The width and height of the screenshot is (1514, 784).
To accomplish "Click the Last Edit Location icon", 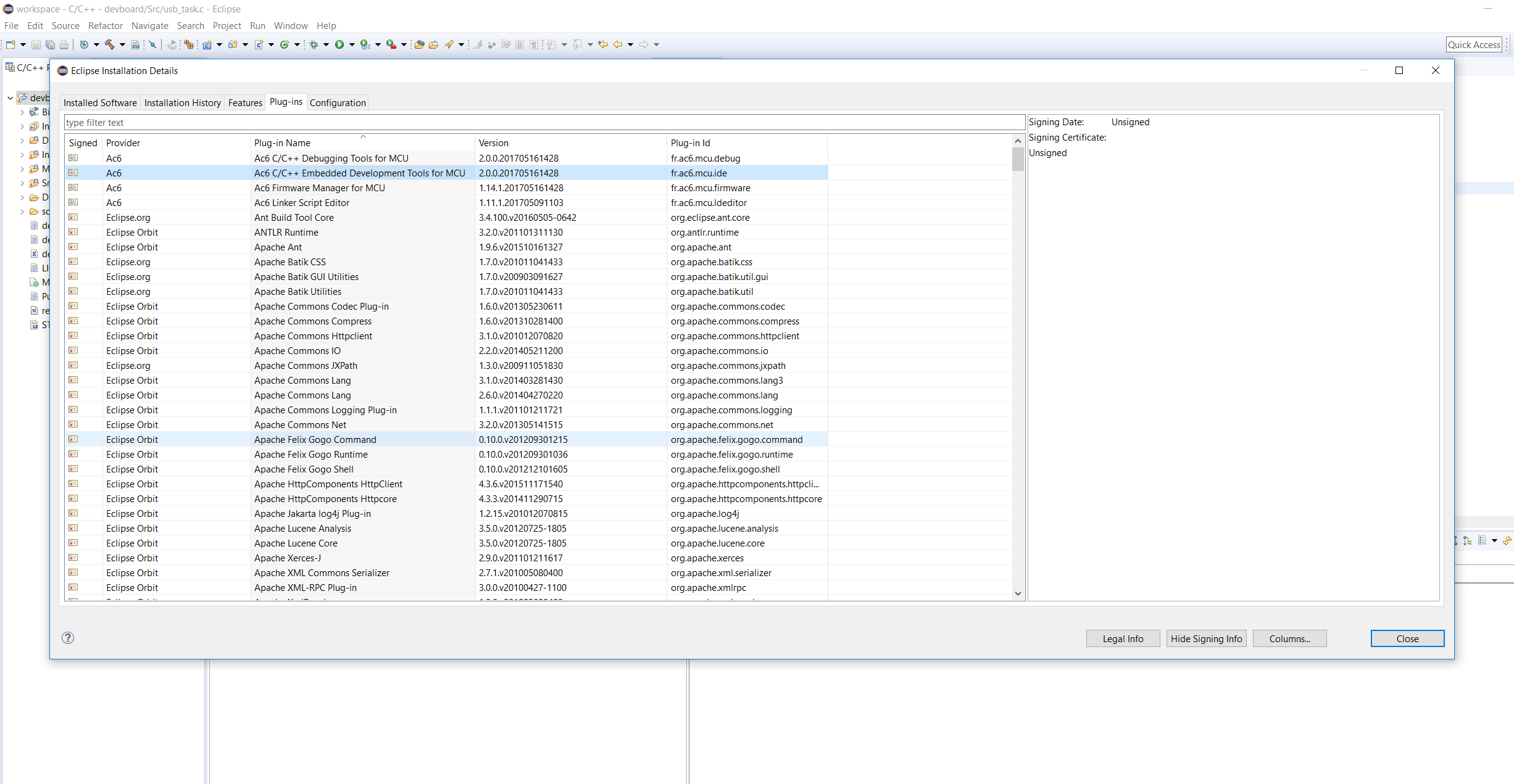I will point(603,44).
